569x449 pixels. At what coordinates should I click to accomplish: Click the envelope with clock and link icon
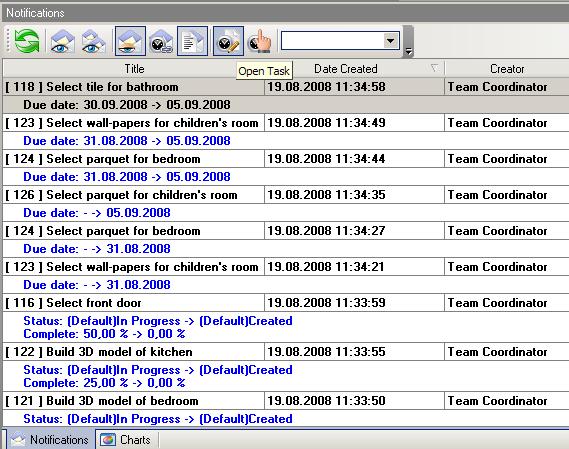(x=161, y=41)
